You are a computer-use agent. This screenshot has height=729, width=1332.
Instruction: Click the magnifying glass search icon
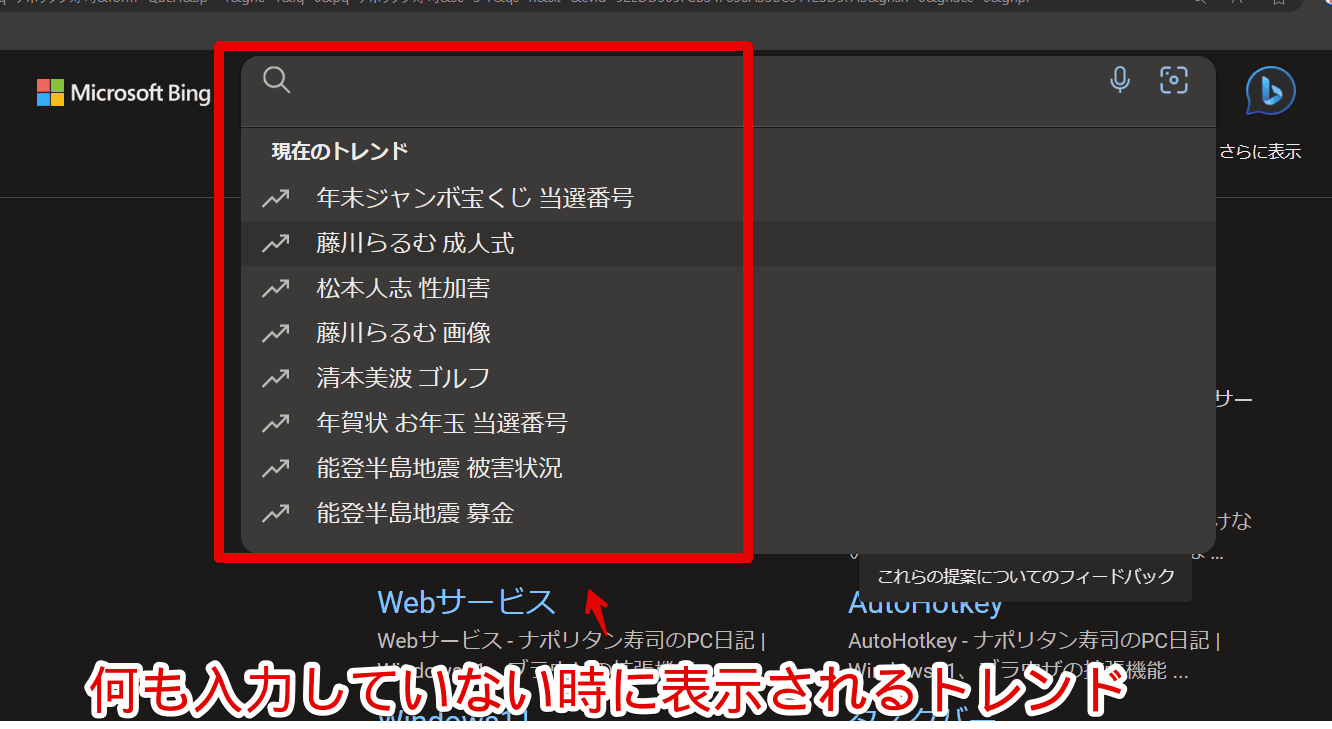277,80
